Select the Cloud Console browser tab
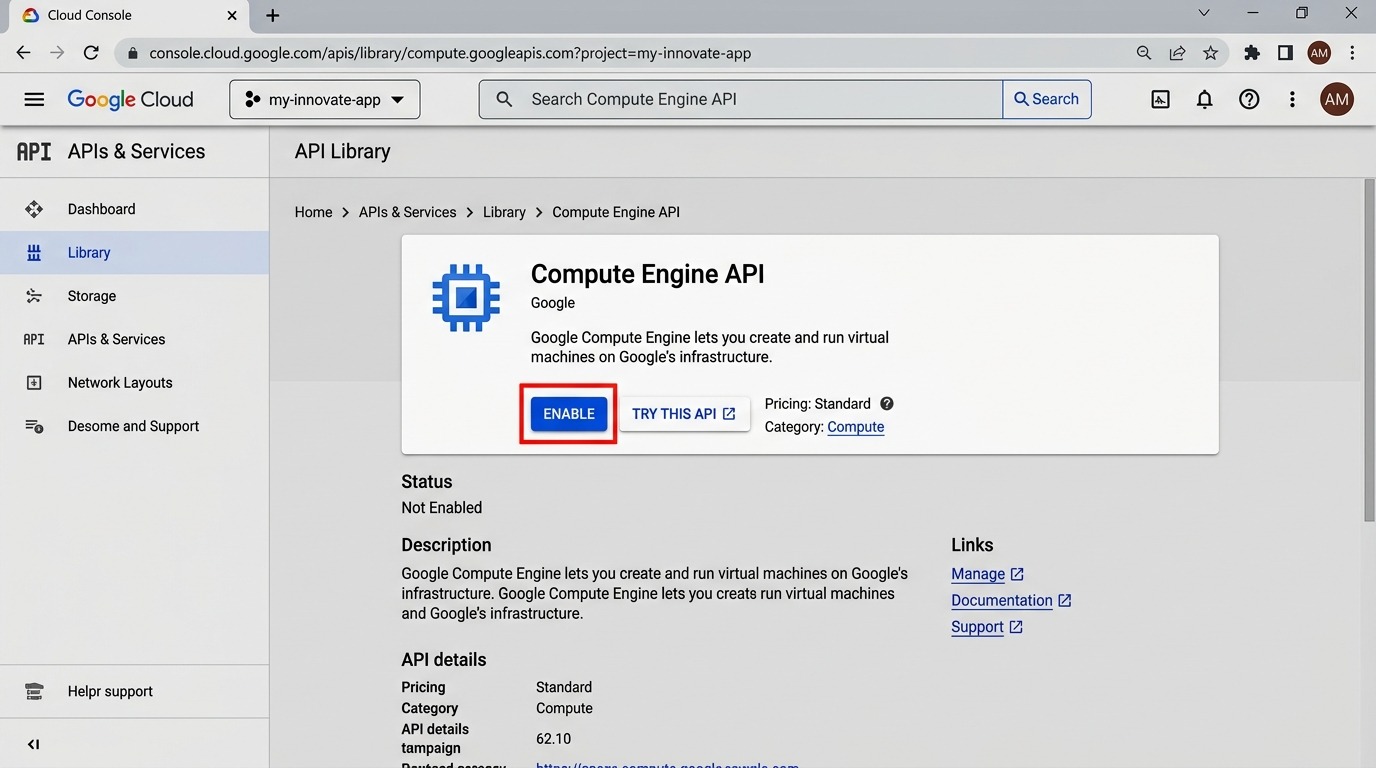The image size is (1376, 768). click(x=130, y=15)
